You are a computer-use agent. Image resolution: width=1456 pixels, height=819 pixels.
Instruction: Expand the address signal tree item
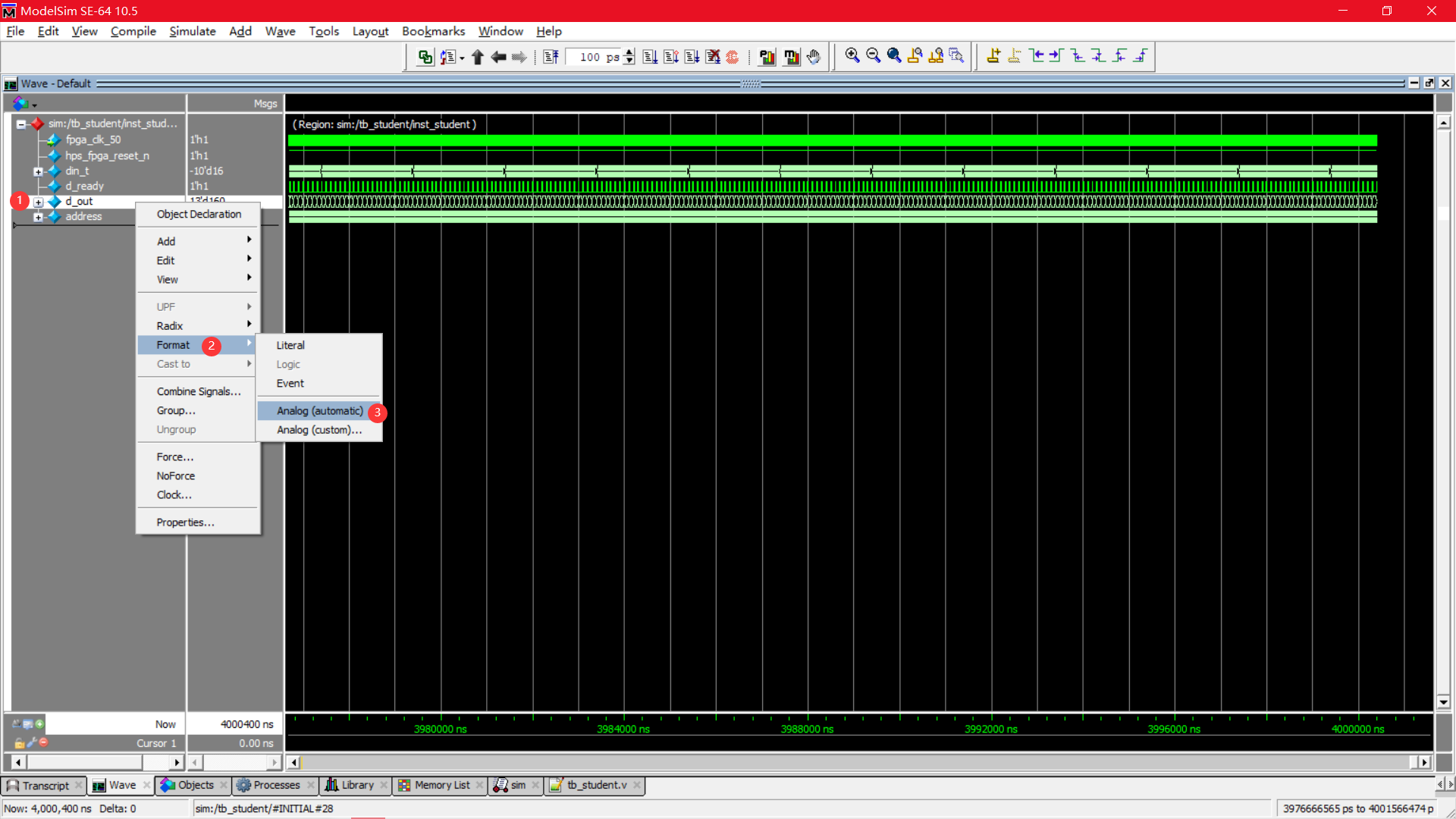[x=39, y=216]
